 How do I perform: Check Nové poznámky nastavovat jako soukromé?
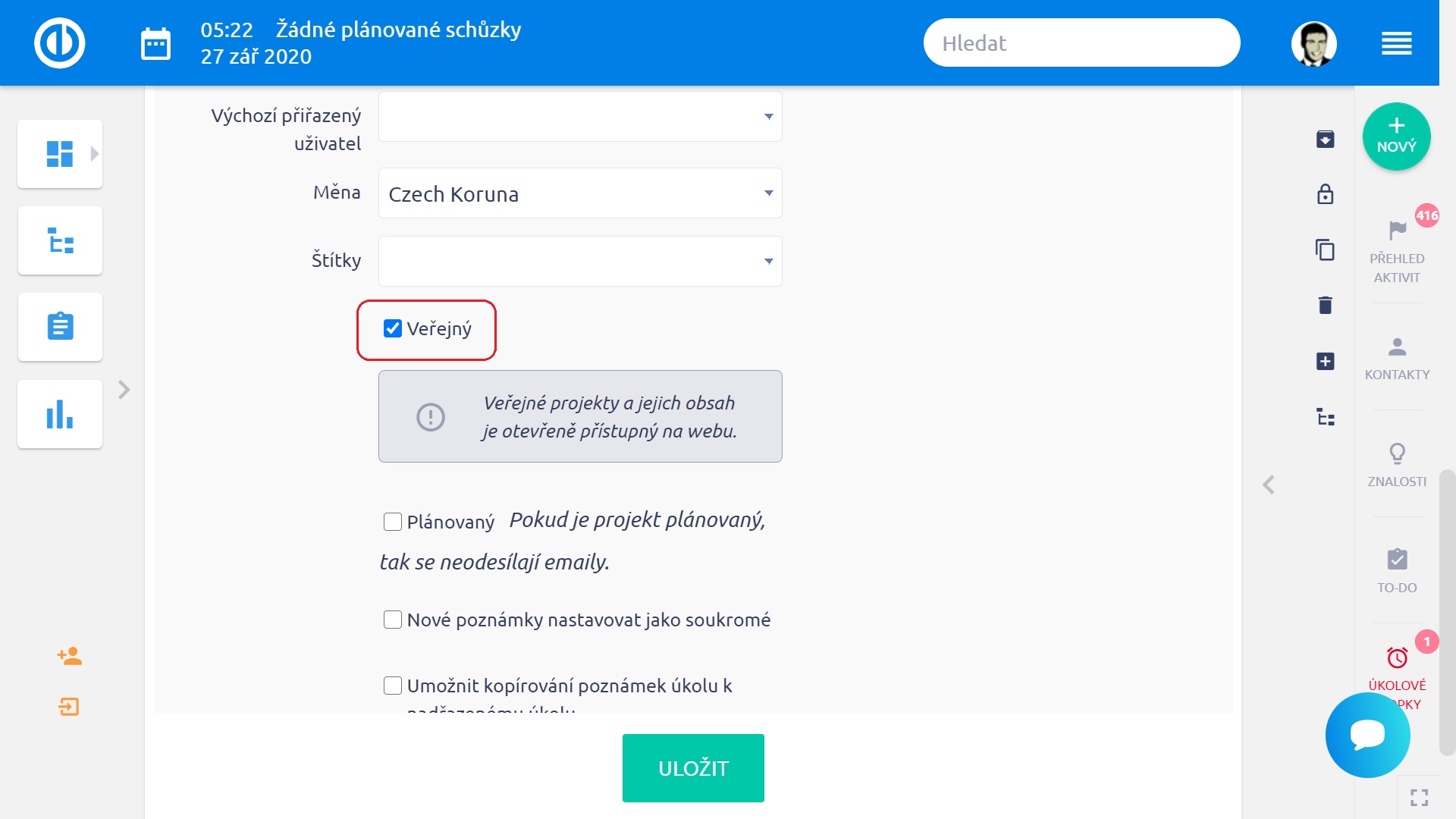pyautogui.click(x=392, y=620)
